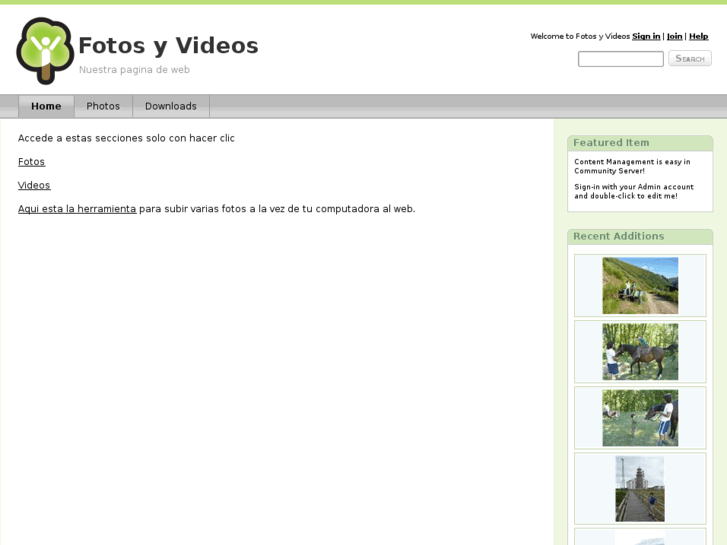Click the green tree site logo

pos(45,51)
